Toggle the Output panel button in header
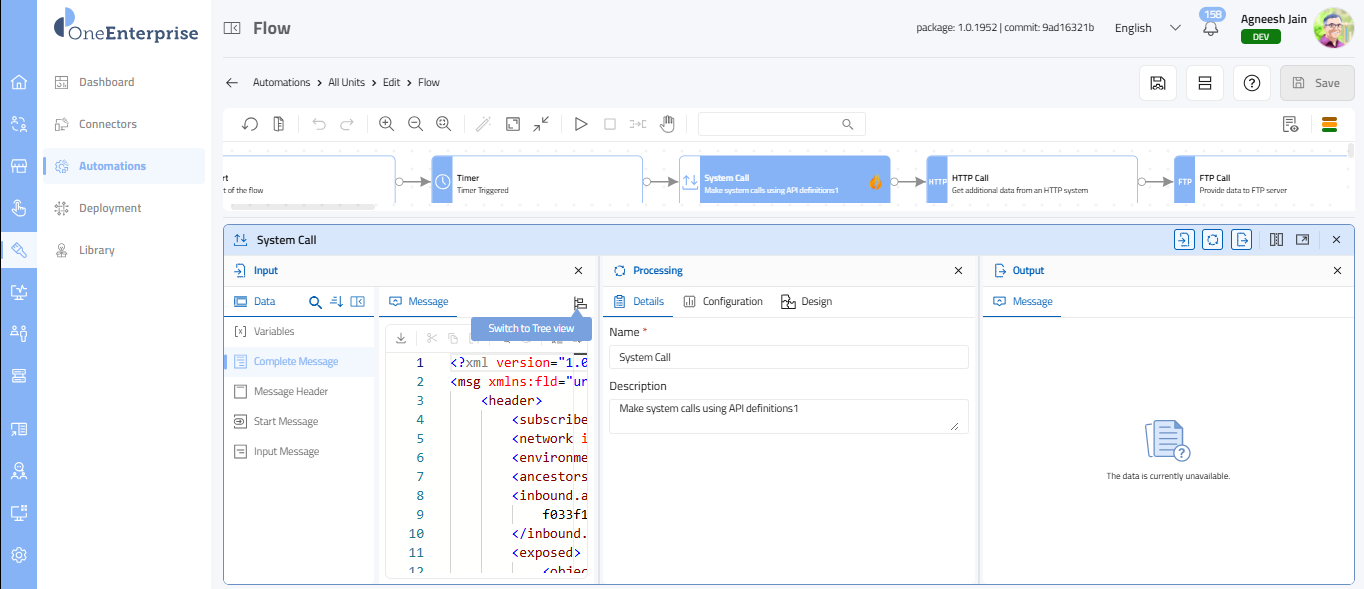 tap(1241, 240)
